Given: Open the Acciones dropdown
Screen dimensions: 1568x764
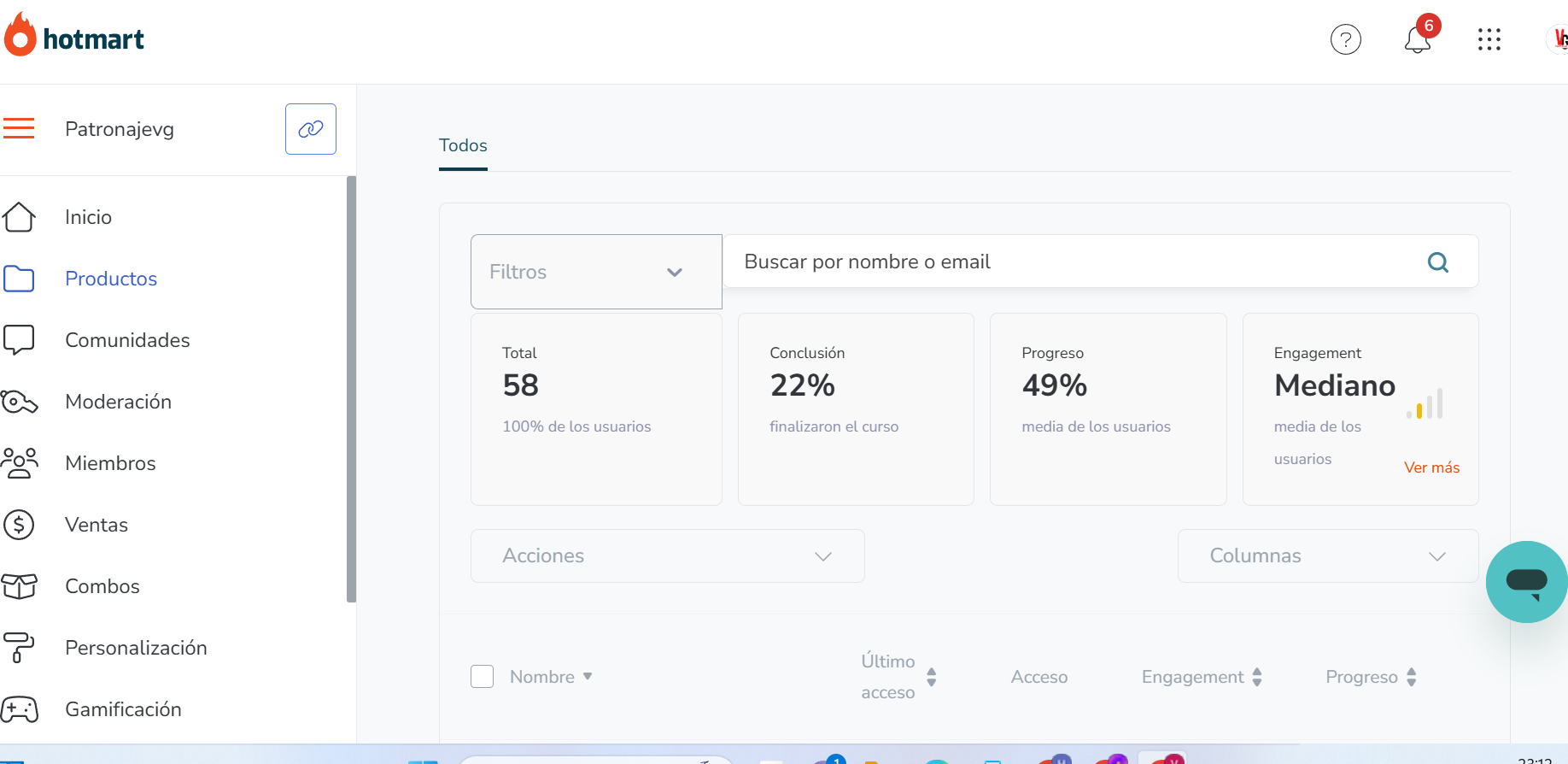Looking at the screenshot, I should (x=667, y=556).
